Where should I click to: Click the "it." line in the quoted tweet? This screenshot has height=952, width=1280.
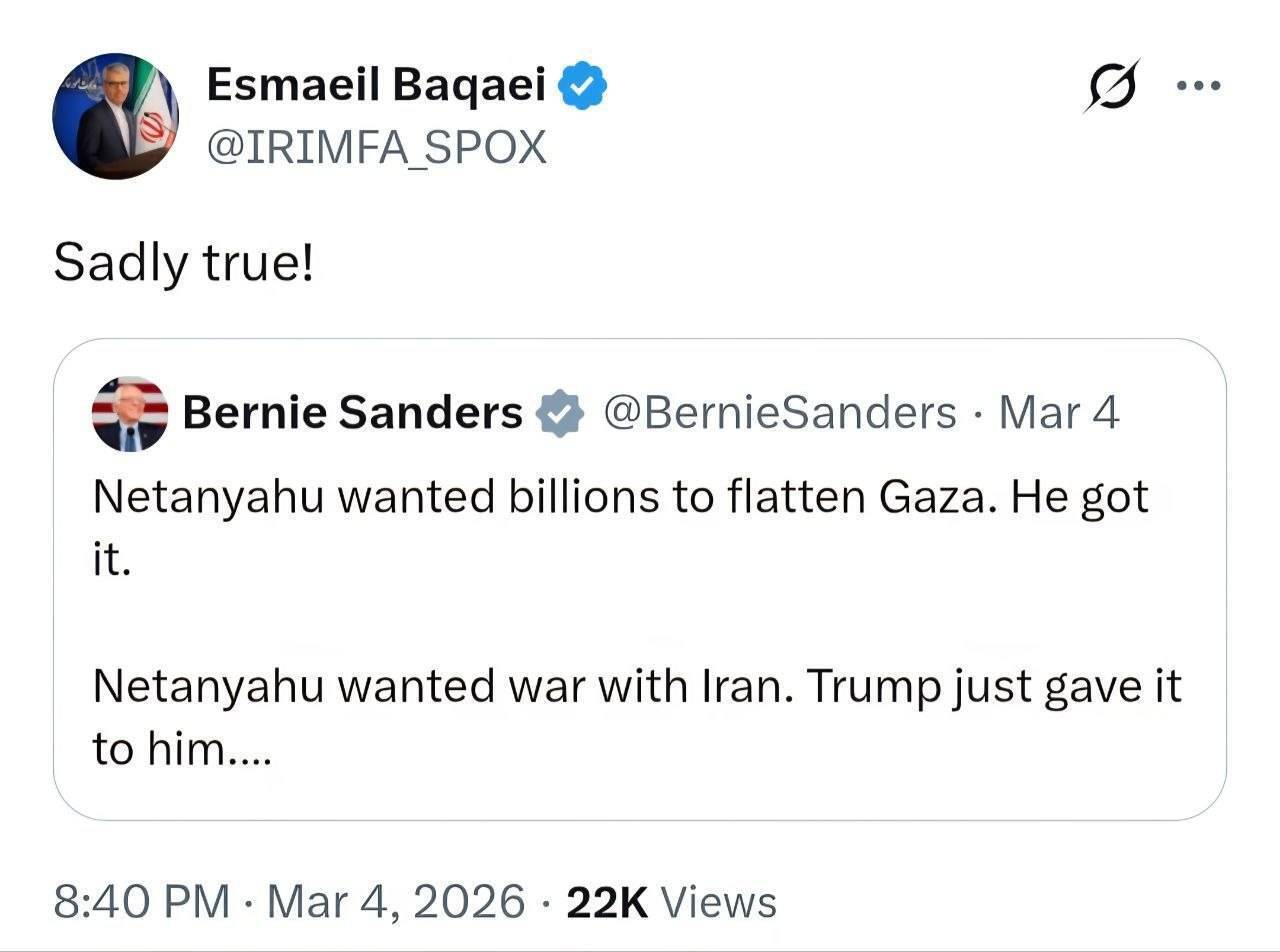112,559
